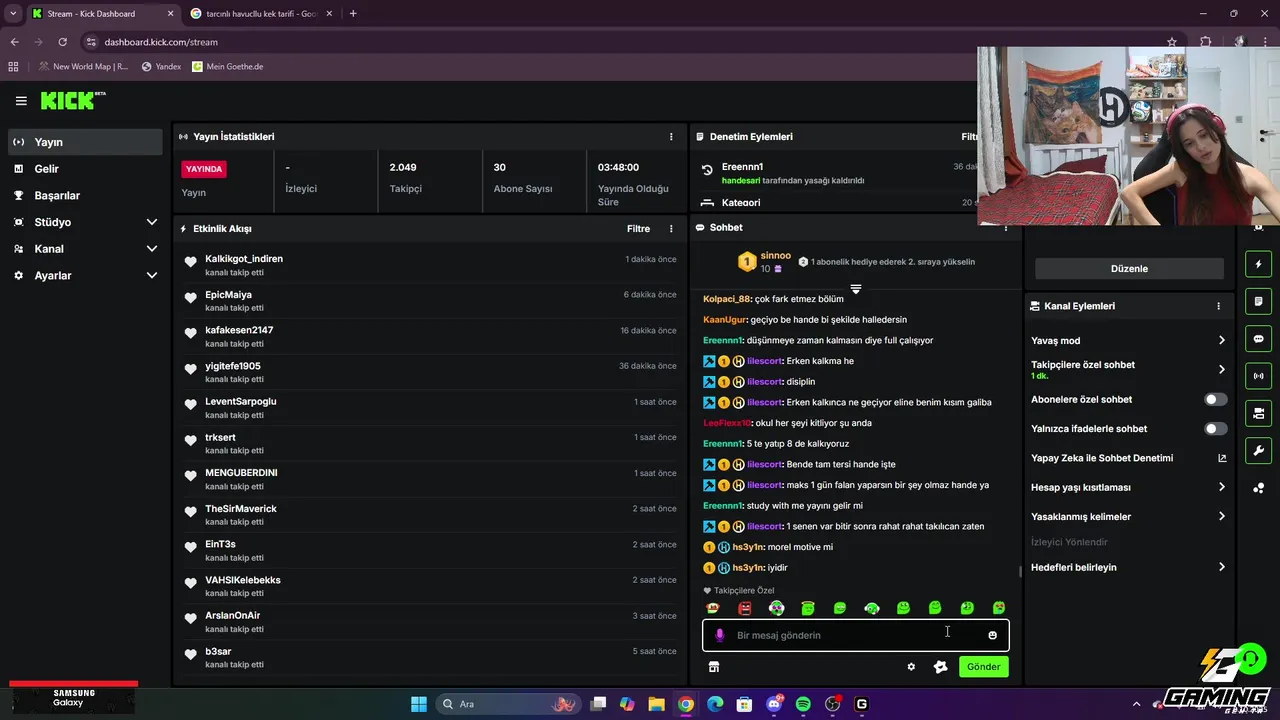Toggle Abonelere özel sohbet switch
This screenshot has width=1280, height=720.
pos(1215,399)
